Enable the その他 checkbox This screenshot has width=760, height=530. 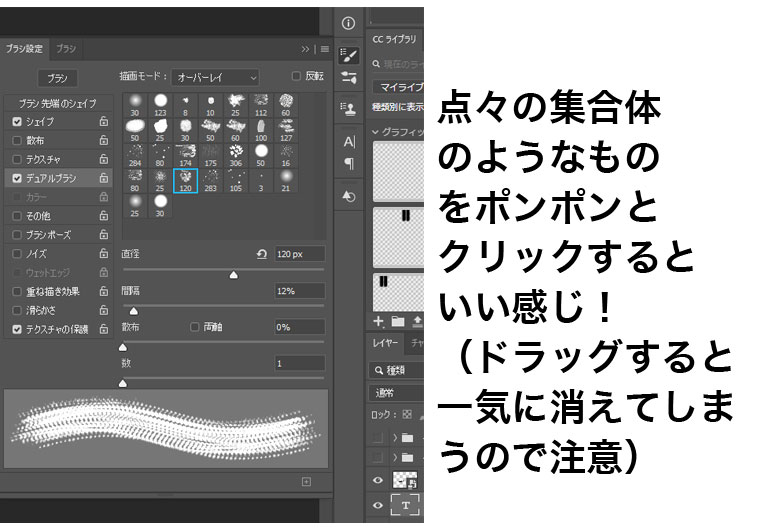point(17,216)
